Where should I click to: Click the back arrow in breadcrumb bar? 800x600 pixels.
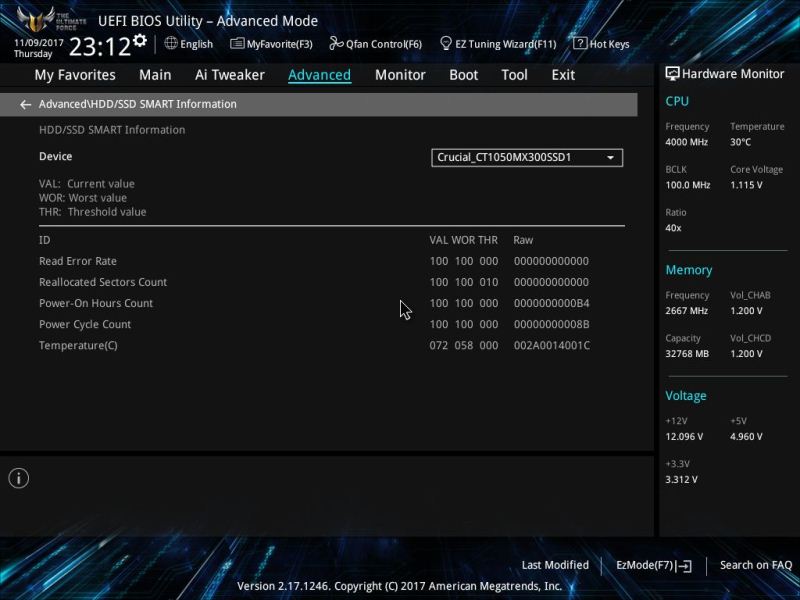pyautogui.click(x=25, y=105)
